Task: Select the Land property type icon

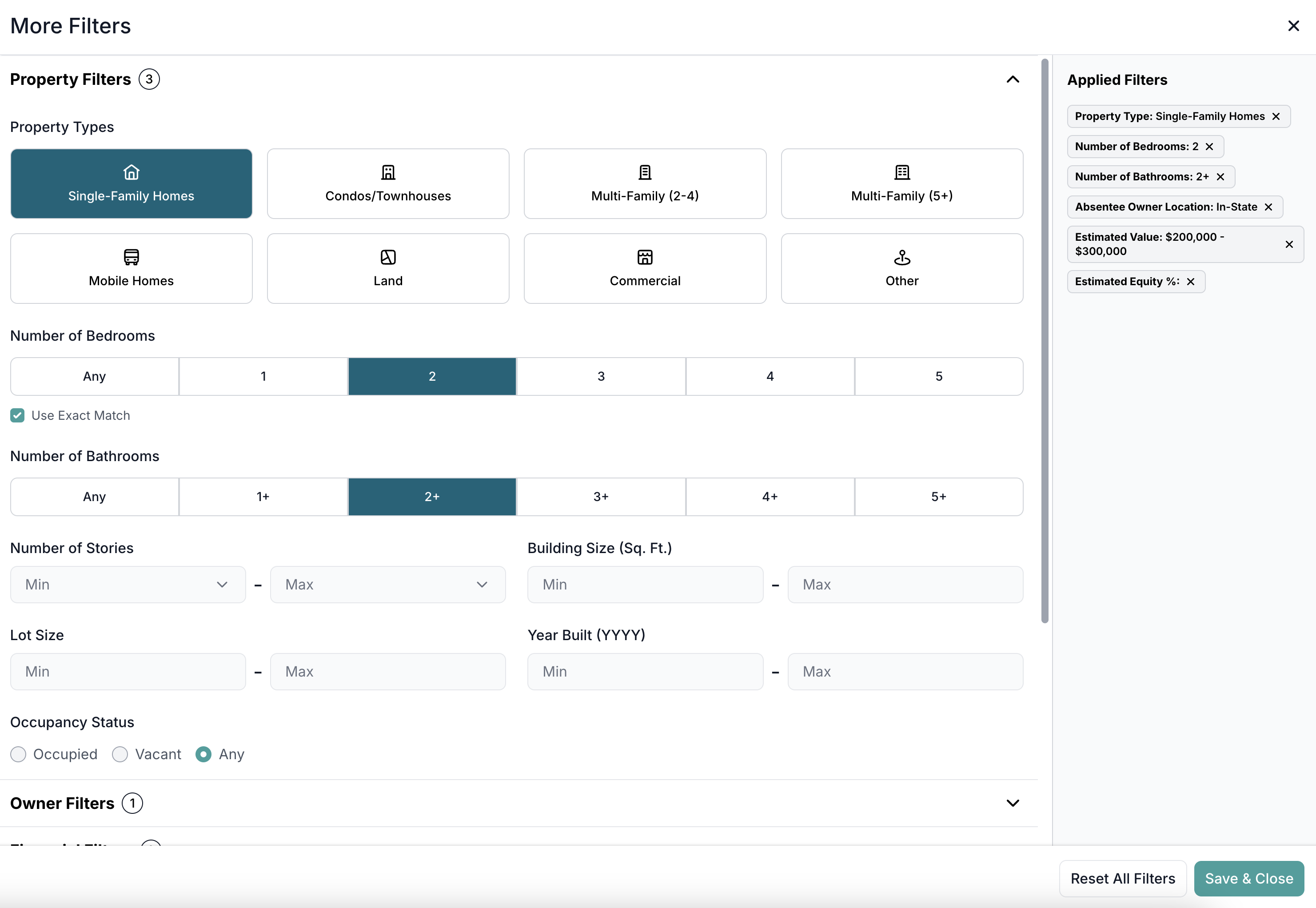Action: coord(388,257)
